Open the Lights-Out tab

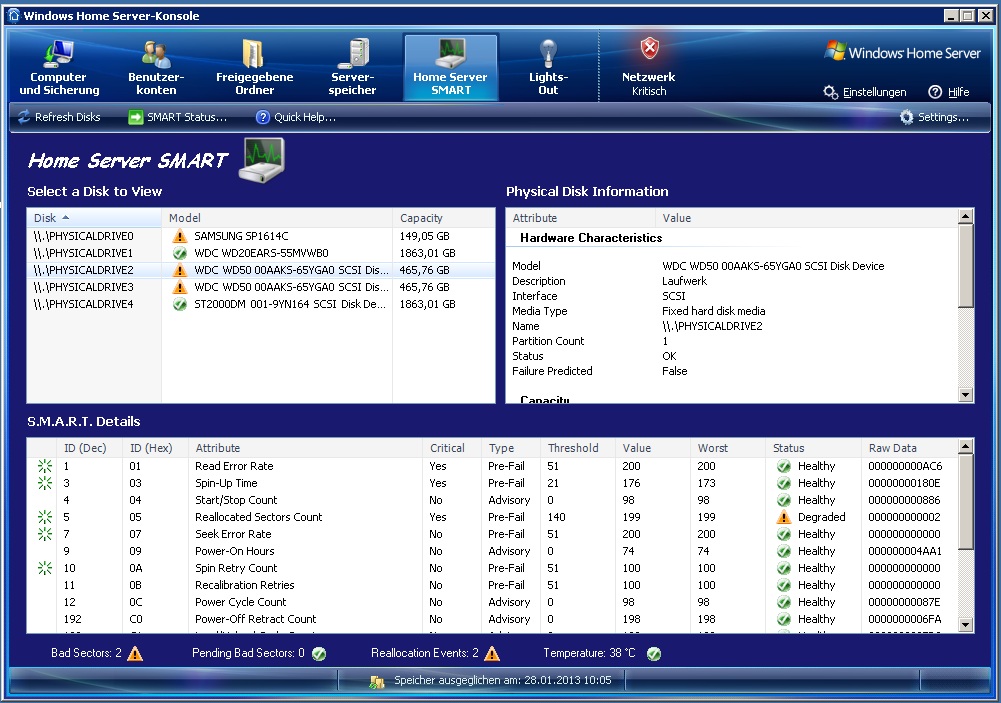click(x=548, y=67)
